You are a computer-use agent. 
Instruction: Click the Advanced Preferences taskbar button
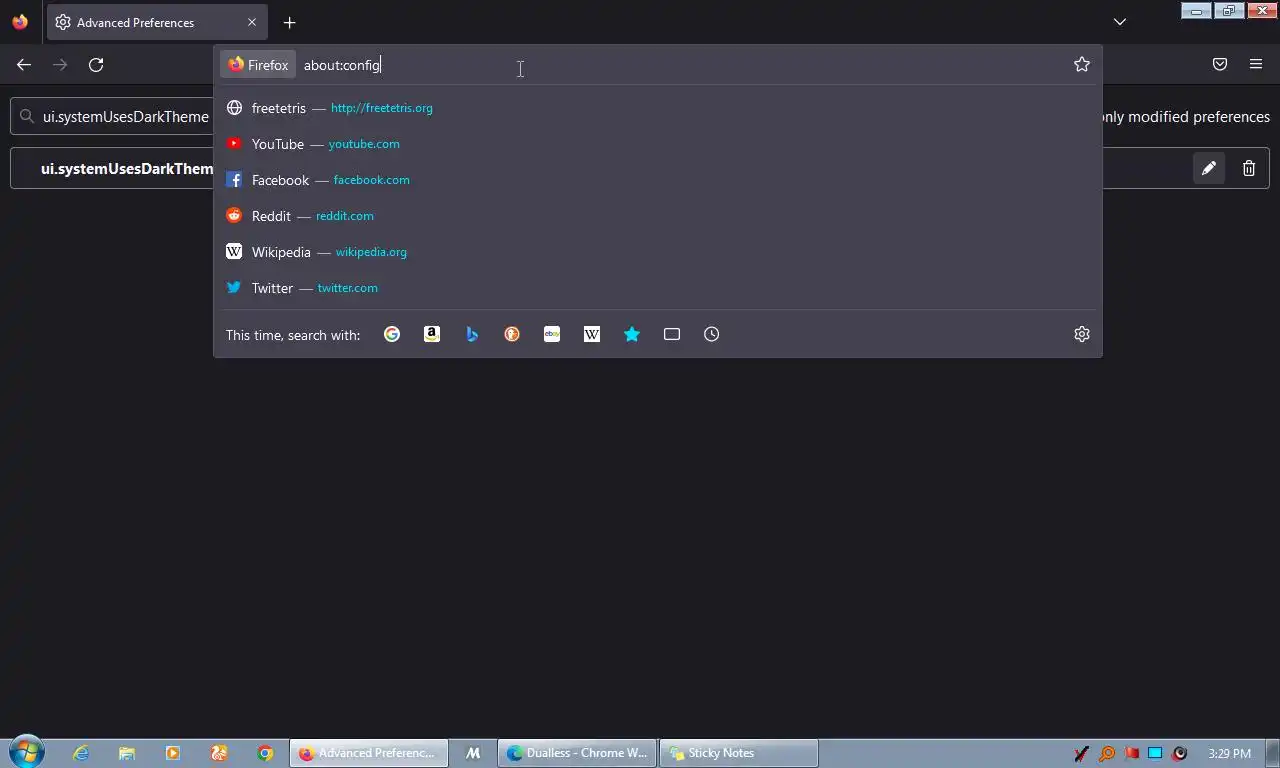click(x=369, y=753)
